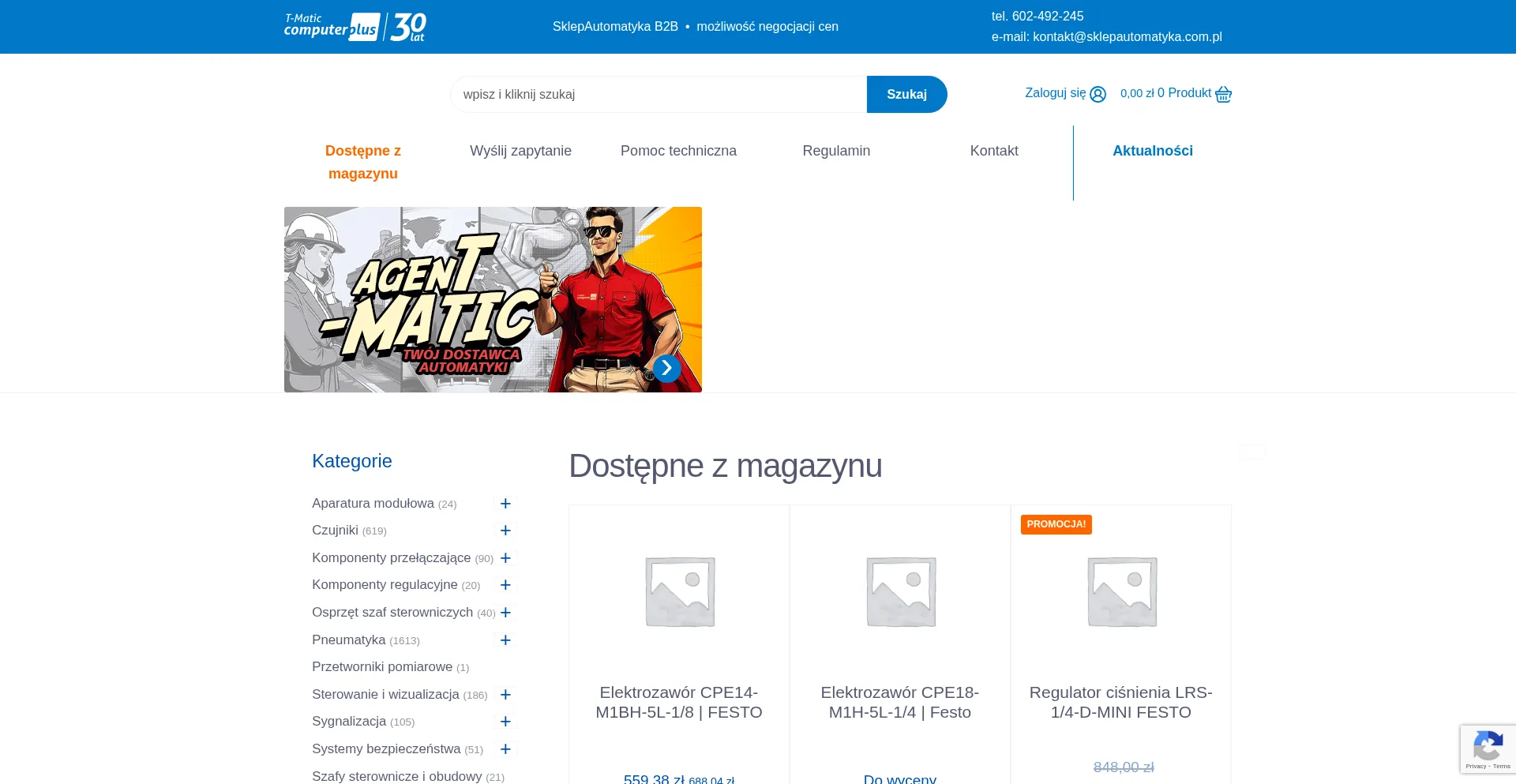Screen dimensions: 1516x784
Task: Expand the Pneumatyka category
Action: [x=505, y=640]
